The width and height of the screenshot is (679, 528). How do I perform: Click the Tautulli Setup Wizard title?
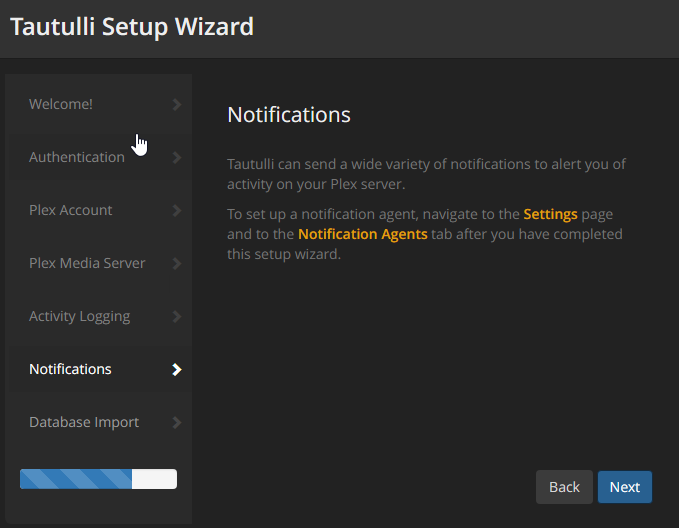(x=132, y=27)
